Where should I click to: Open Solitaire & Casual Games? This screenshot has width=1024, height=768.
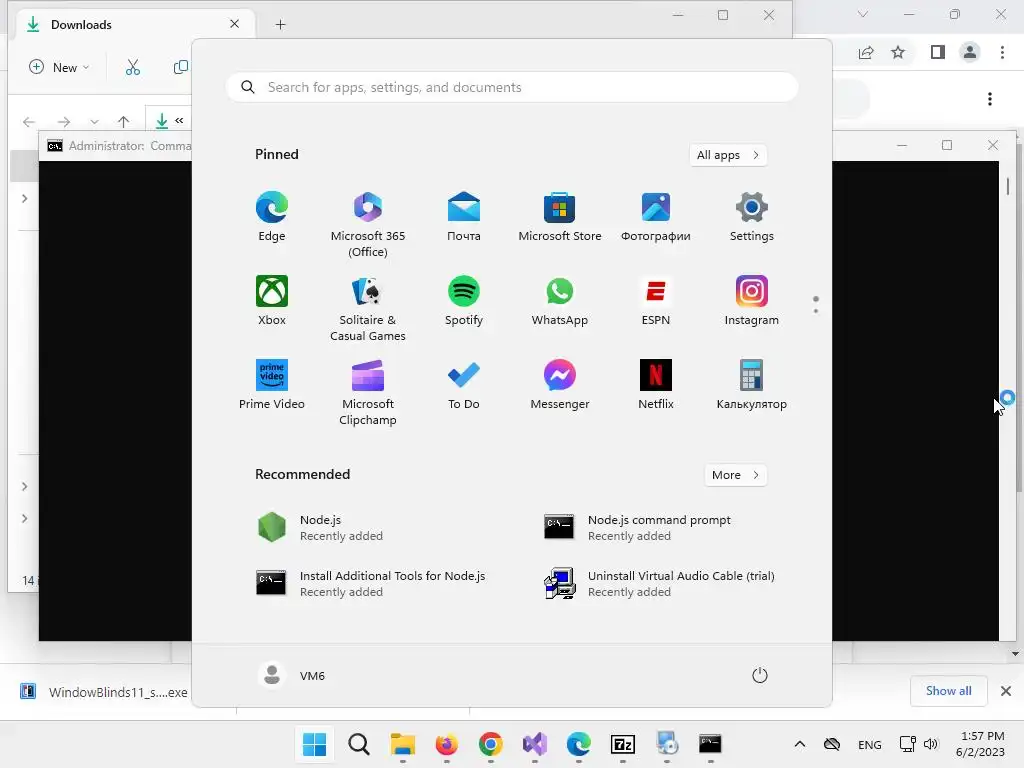pyautogui.click(x=368, y=309)
